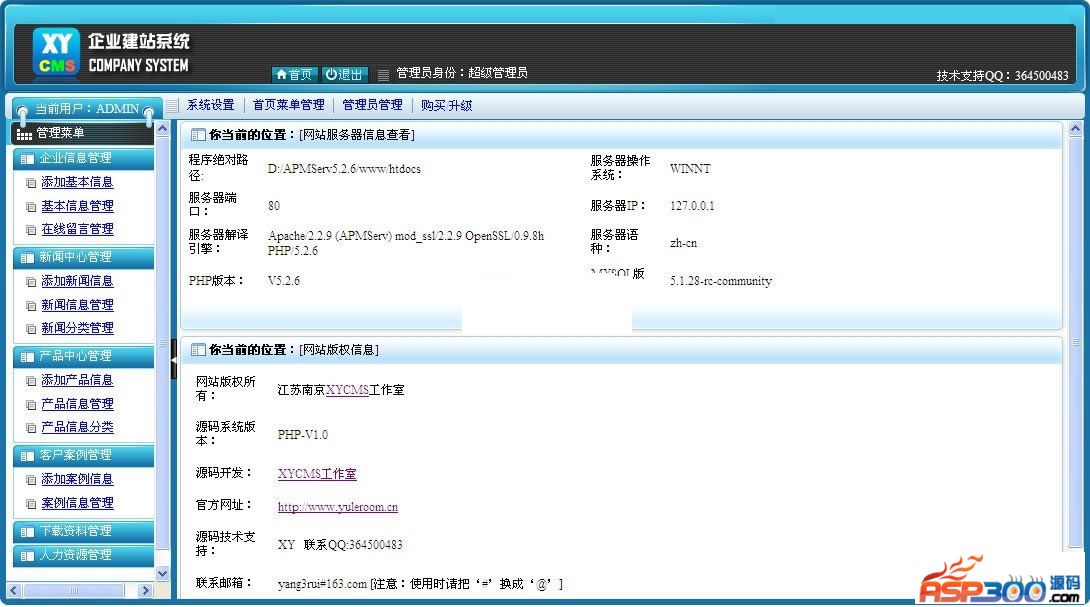
Task: Open 在线留言管理 link
Action: coord(77,229)
